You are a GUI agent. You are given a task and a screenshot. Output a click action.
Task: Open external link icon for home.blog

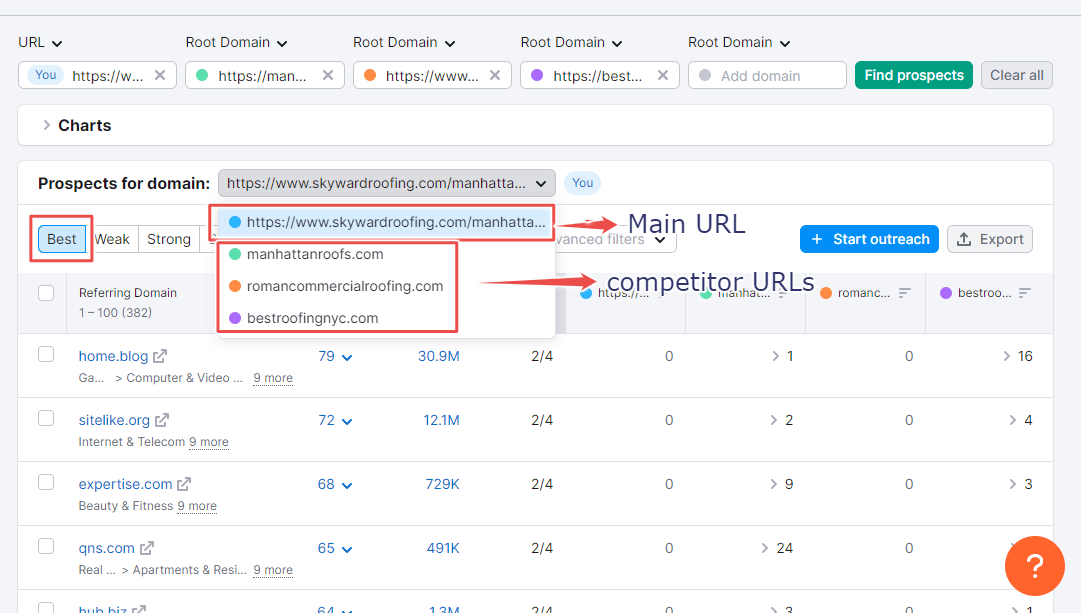tap(160, 356)
